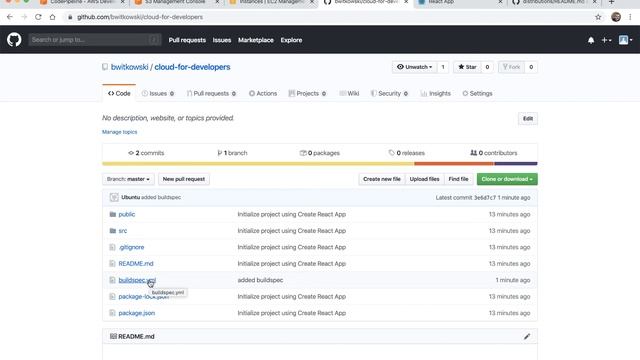
Task: Open the buildspec.yml file
Action: [x=137, y=280]
